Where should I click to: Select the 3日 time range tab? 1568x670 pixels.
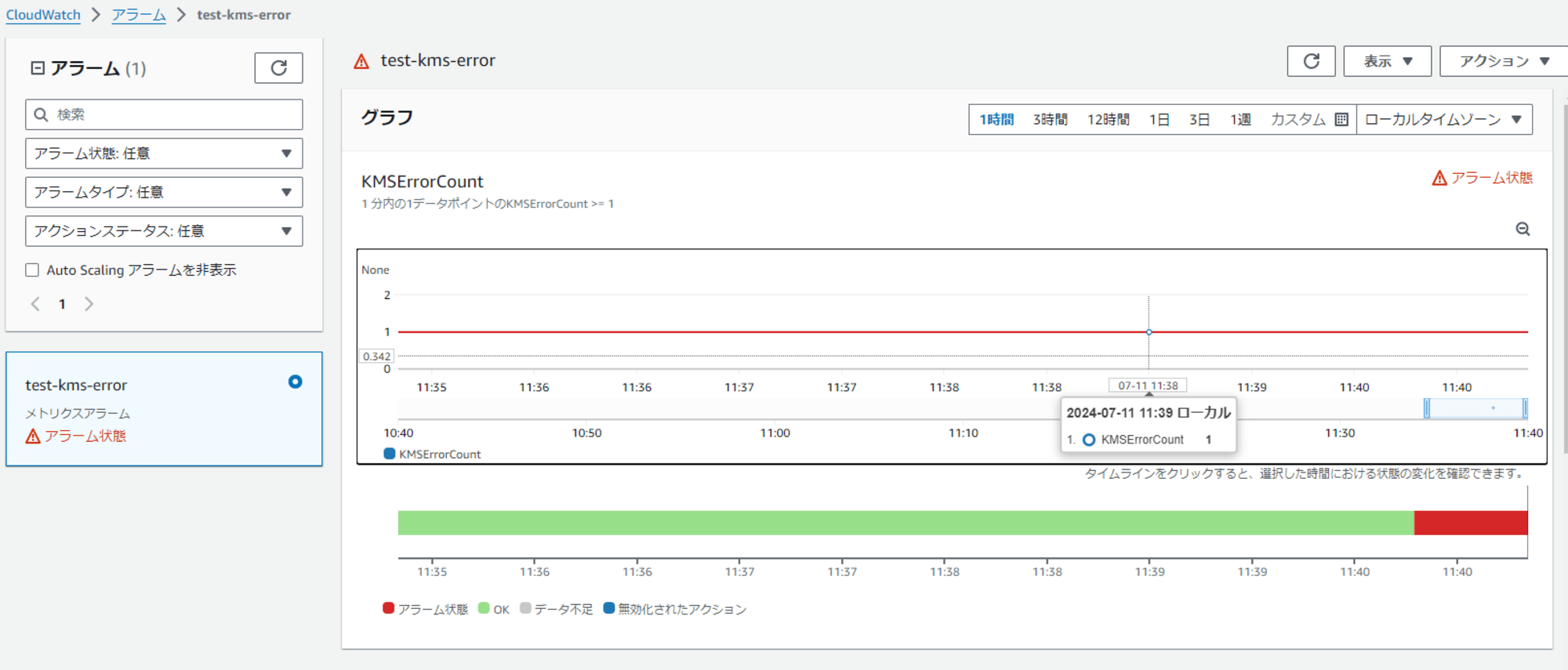click(x=1199, y=119)
